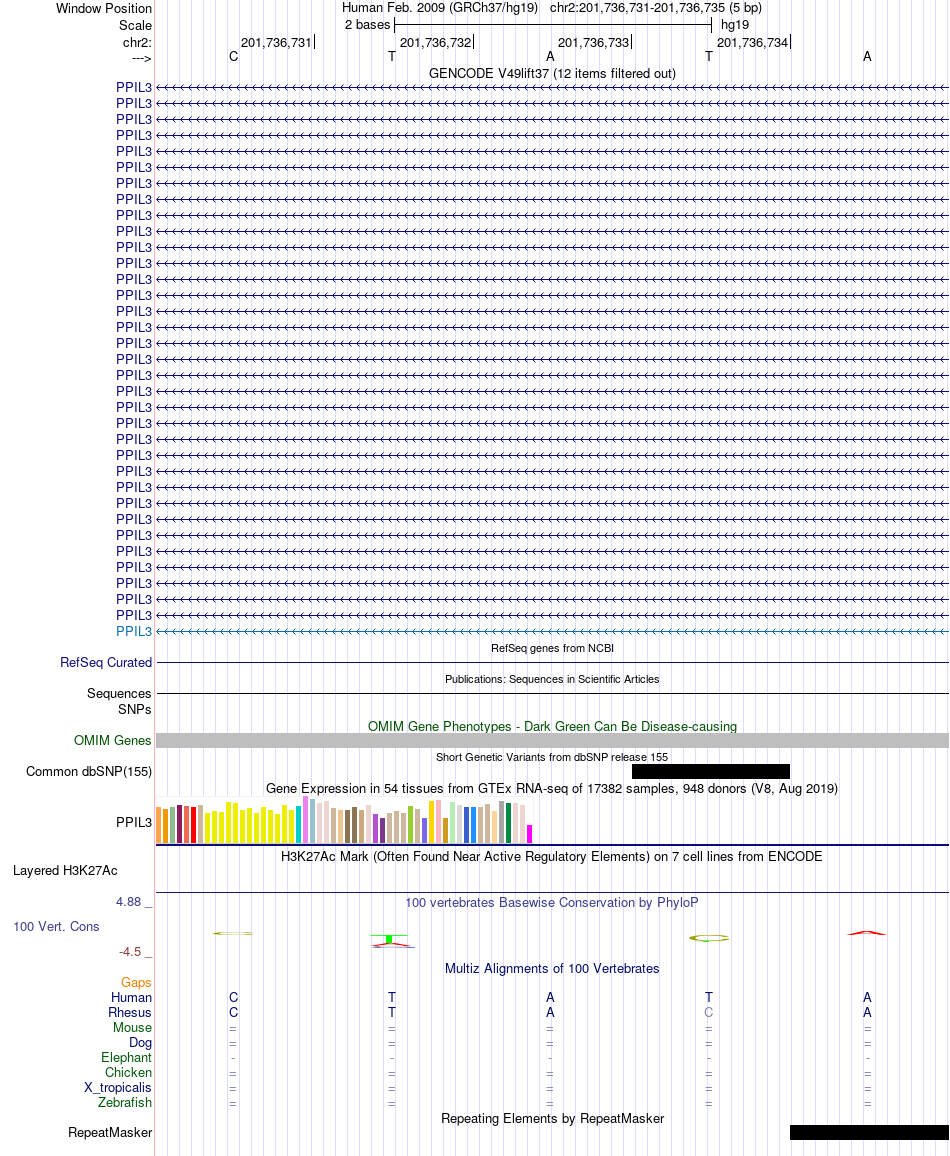The width and height of the screenshot is (950, 1156).
Task: Open 'RefSeq genes from NCBI' title
Action: tap(552, 648)
